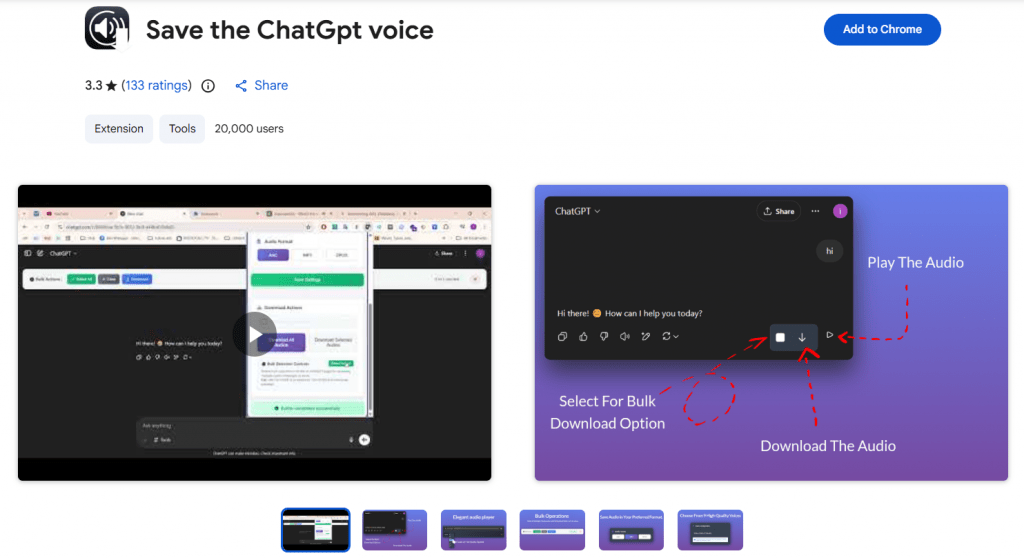Select the second screenshot thumbnail
Viewport: 1024px width, 558px height.
click(394, 530)
